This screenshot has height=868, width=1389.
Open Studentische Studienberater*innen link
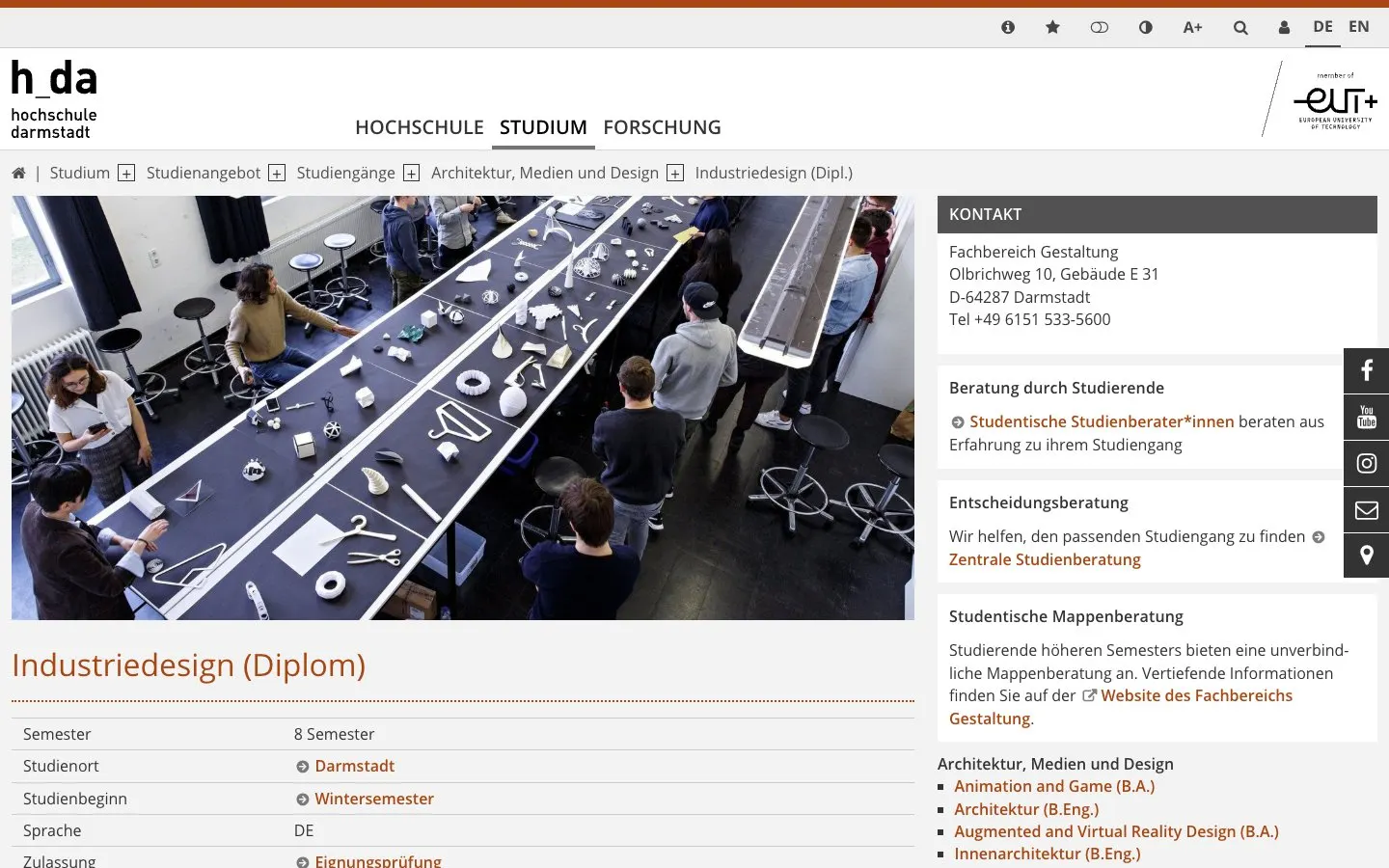tap(1102, 421)
